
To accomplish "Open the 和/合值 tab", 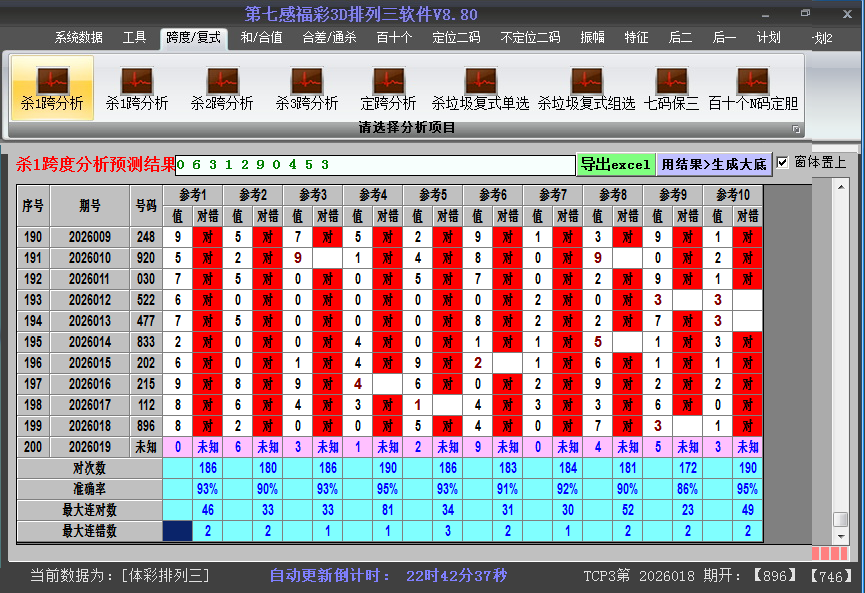I will point(261,38).
